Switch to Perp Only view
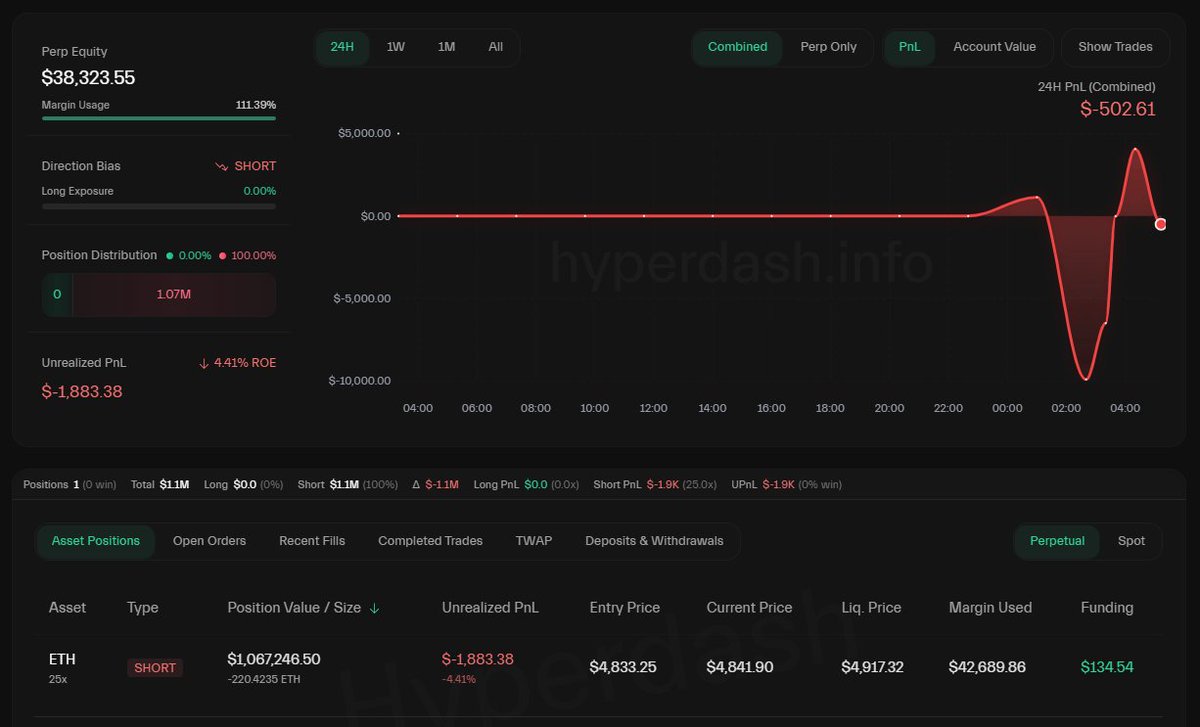The width and height of the screenshot is (1200, 727). coord(829,47)
